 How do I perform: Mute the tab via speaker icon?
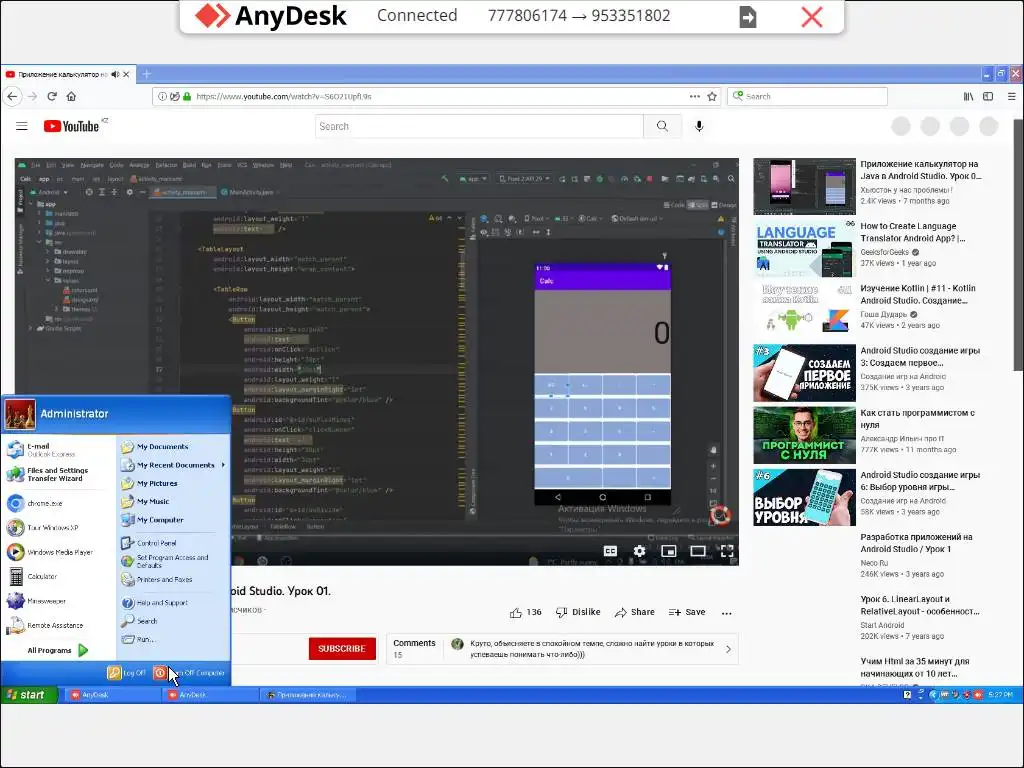tap(115, 74)
